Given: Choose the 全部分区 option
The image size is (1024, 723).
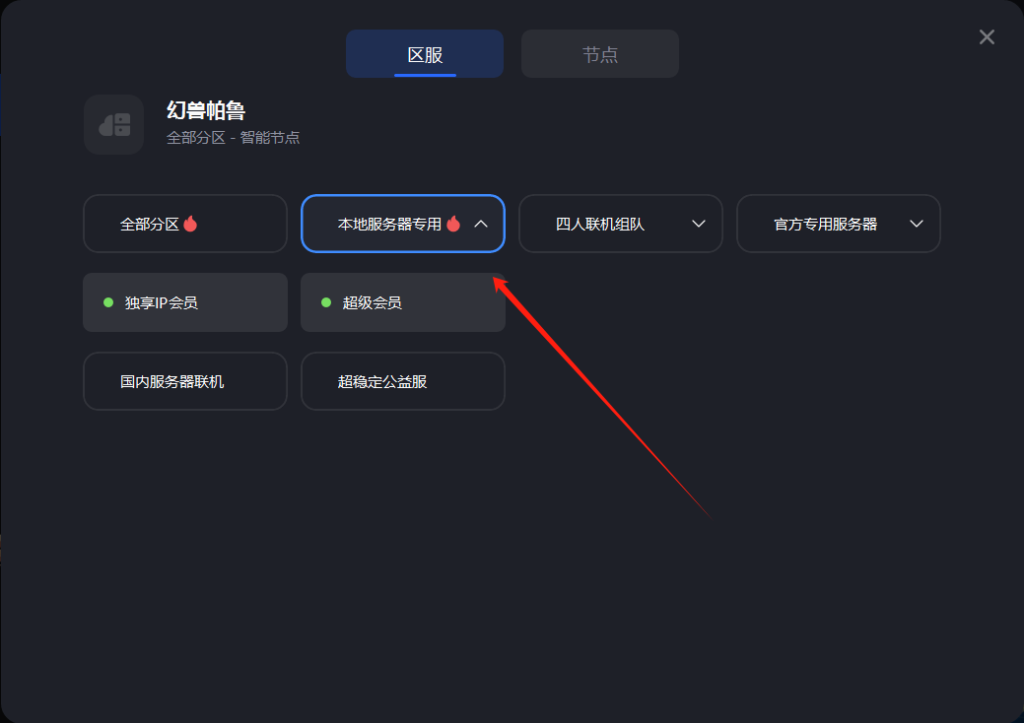Looking at the screenshot, I should click(x=185, y=224).
